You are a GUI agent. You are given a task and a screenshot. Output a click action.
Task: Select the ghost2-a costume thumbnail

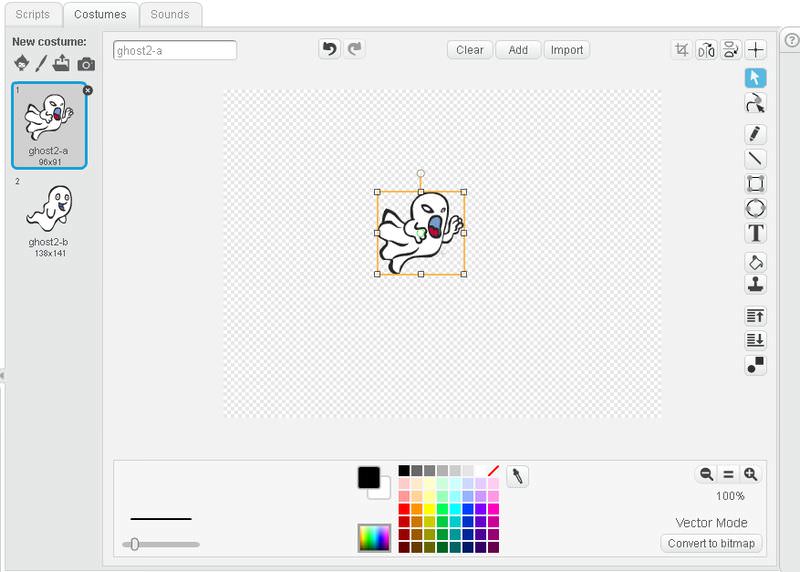tap(49, 126)
